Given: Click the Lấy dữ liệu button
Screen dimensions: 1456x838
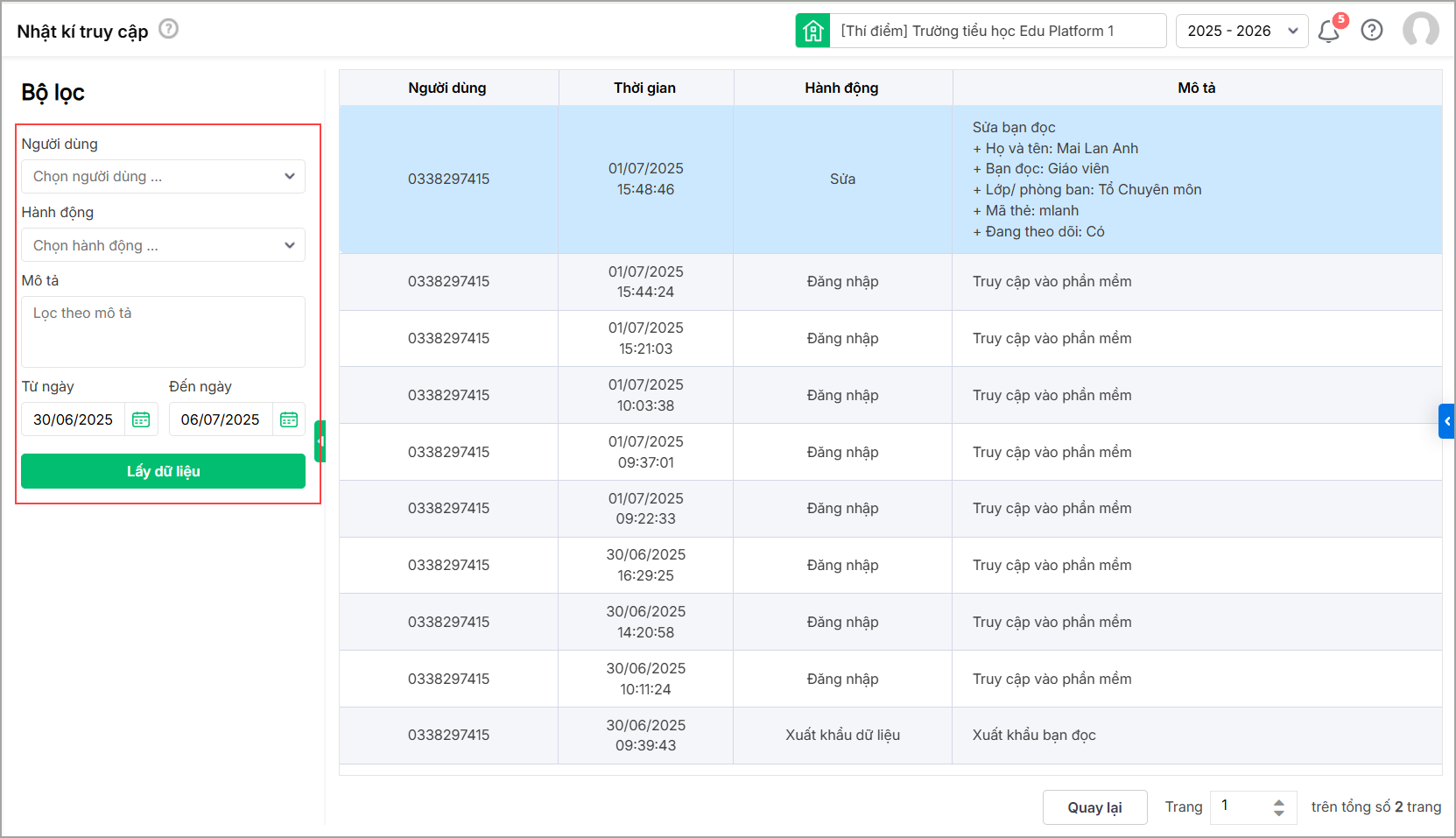Looking at the screenshot, I should (163, 471).
